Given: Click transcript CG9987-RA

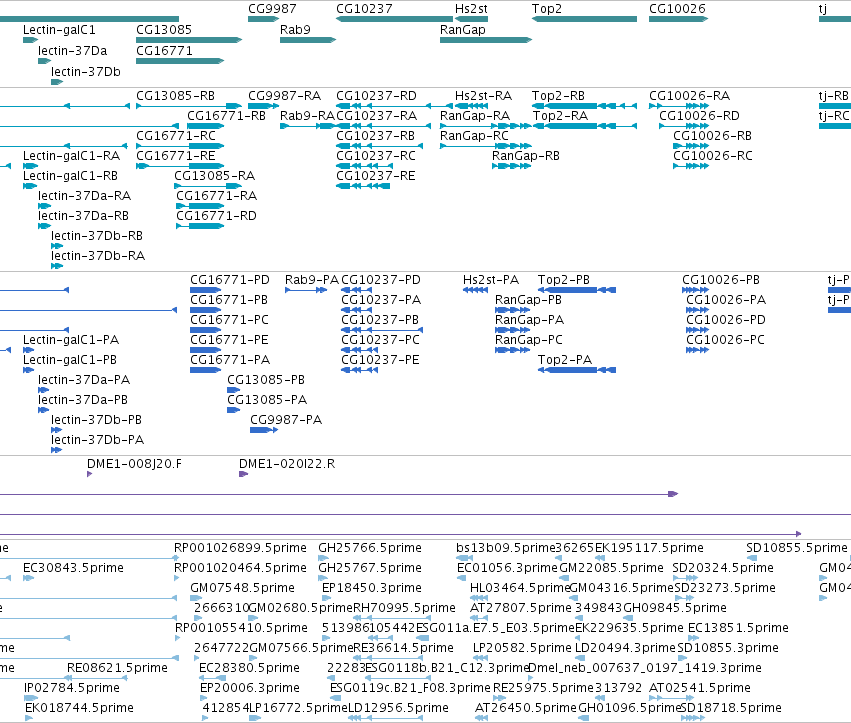Looking at the screenshot, I should pyautogui.click(x=284, y=96).
